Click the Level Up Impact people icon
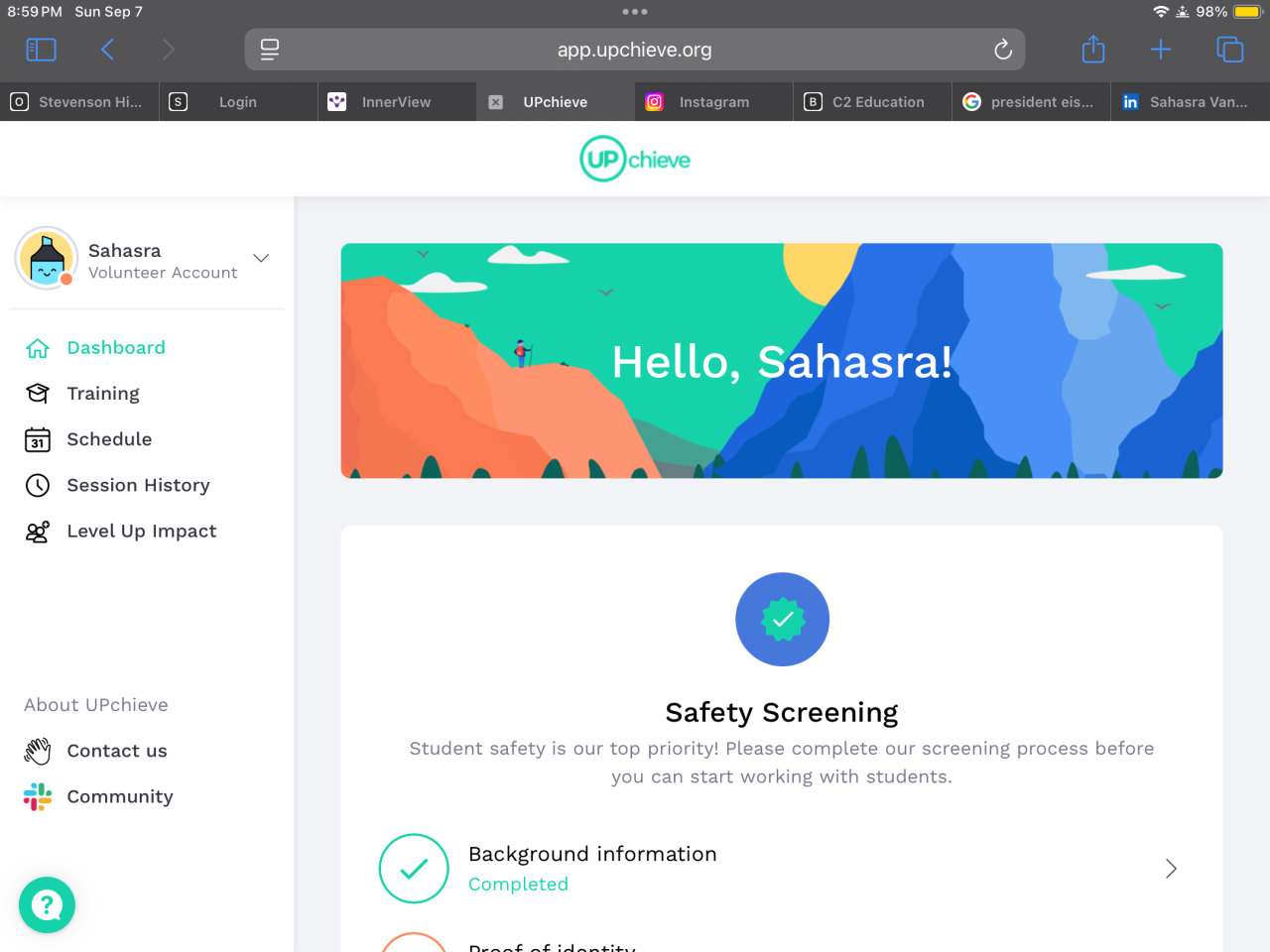 [38, 532]
